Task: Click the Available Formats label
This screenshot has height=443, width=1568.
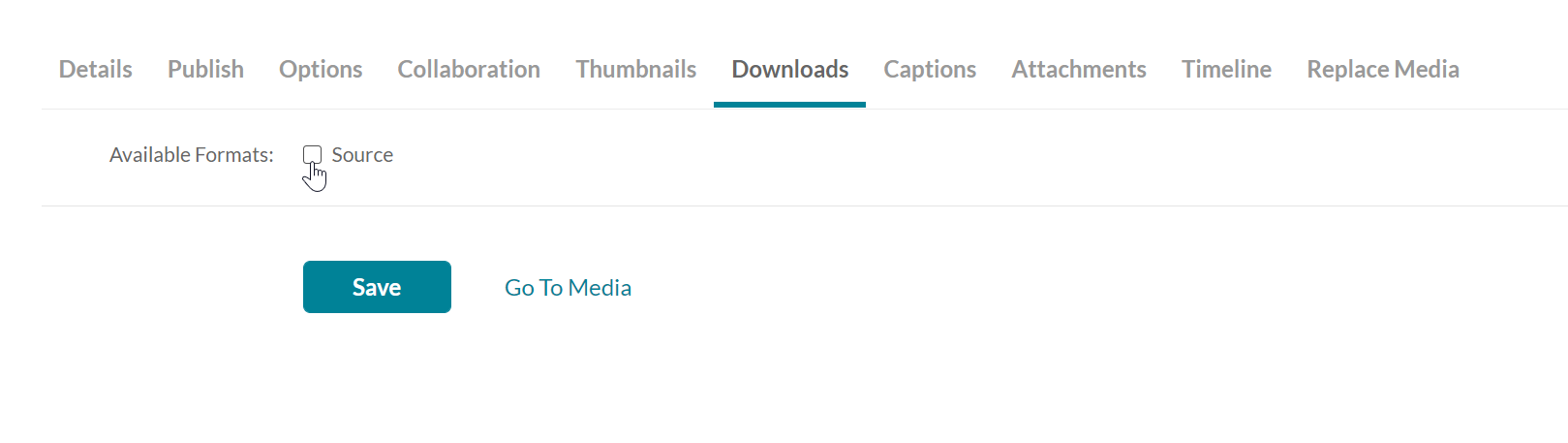Action: point(192,155)
